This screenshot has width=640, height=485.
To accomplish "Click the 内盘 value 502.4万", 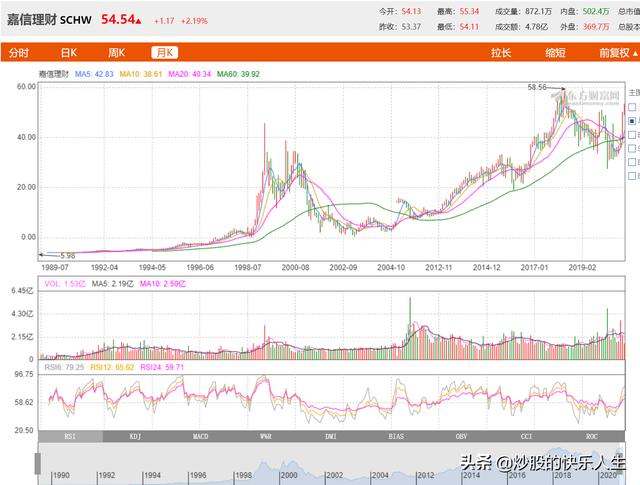I will (x=596, y=11).
